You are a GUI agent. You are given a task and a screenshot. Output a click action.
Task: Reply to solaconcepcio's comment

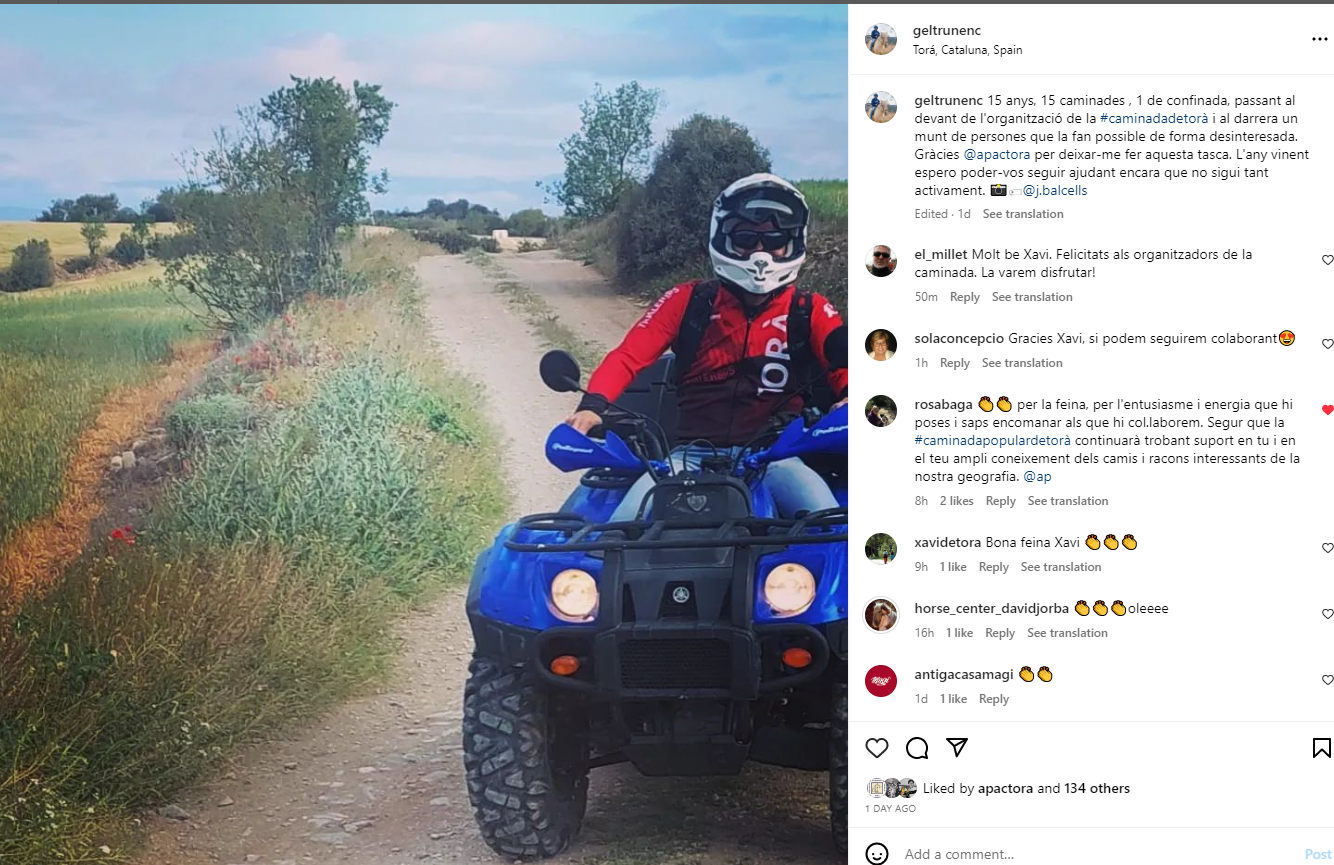tap(955, 363)
